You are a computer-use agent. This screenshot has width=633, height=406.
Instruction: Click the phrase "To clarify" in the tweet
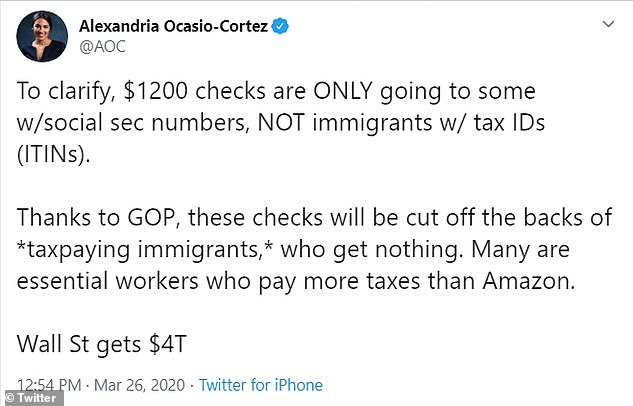[61, 90]
